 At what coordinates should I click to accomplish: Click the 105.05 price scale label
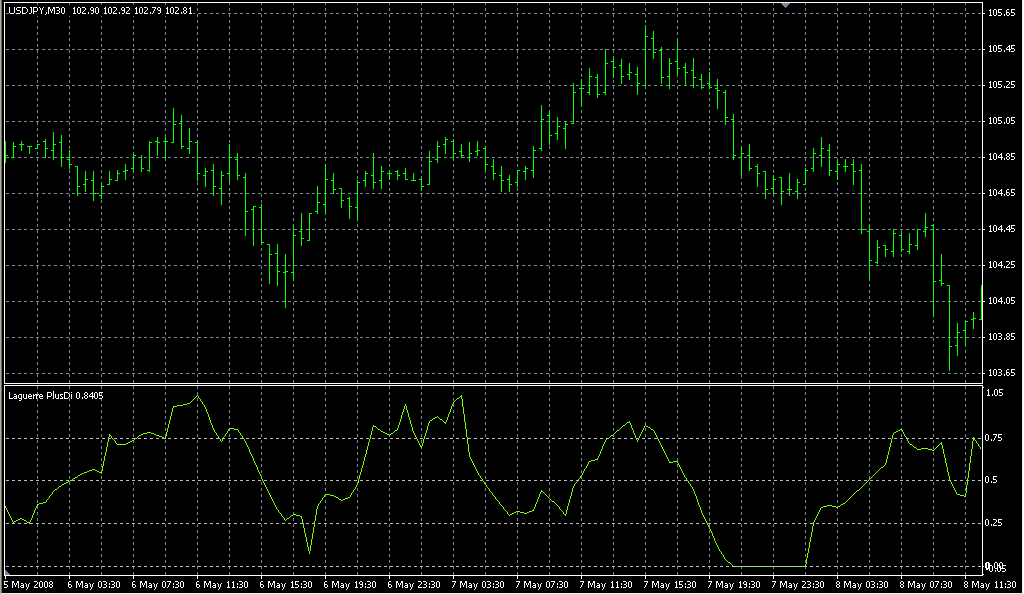click(x=1000, y=121)
